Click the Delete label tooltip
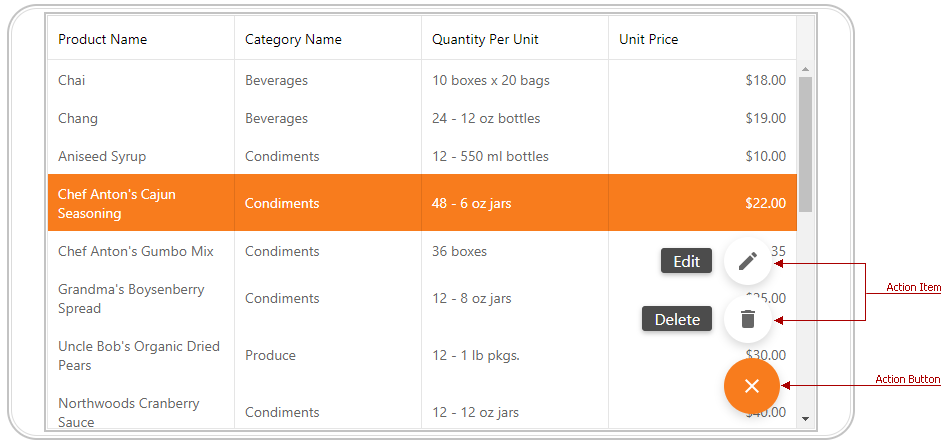Viewport: 944px width, 444px height. (677, 319)
